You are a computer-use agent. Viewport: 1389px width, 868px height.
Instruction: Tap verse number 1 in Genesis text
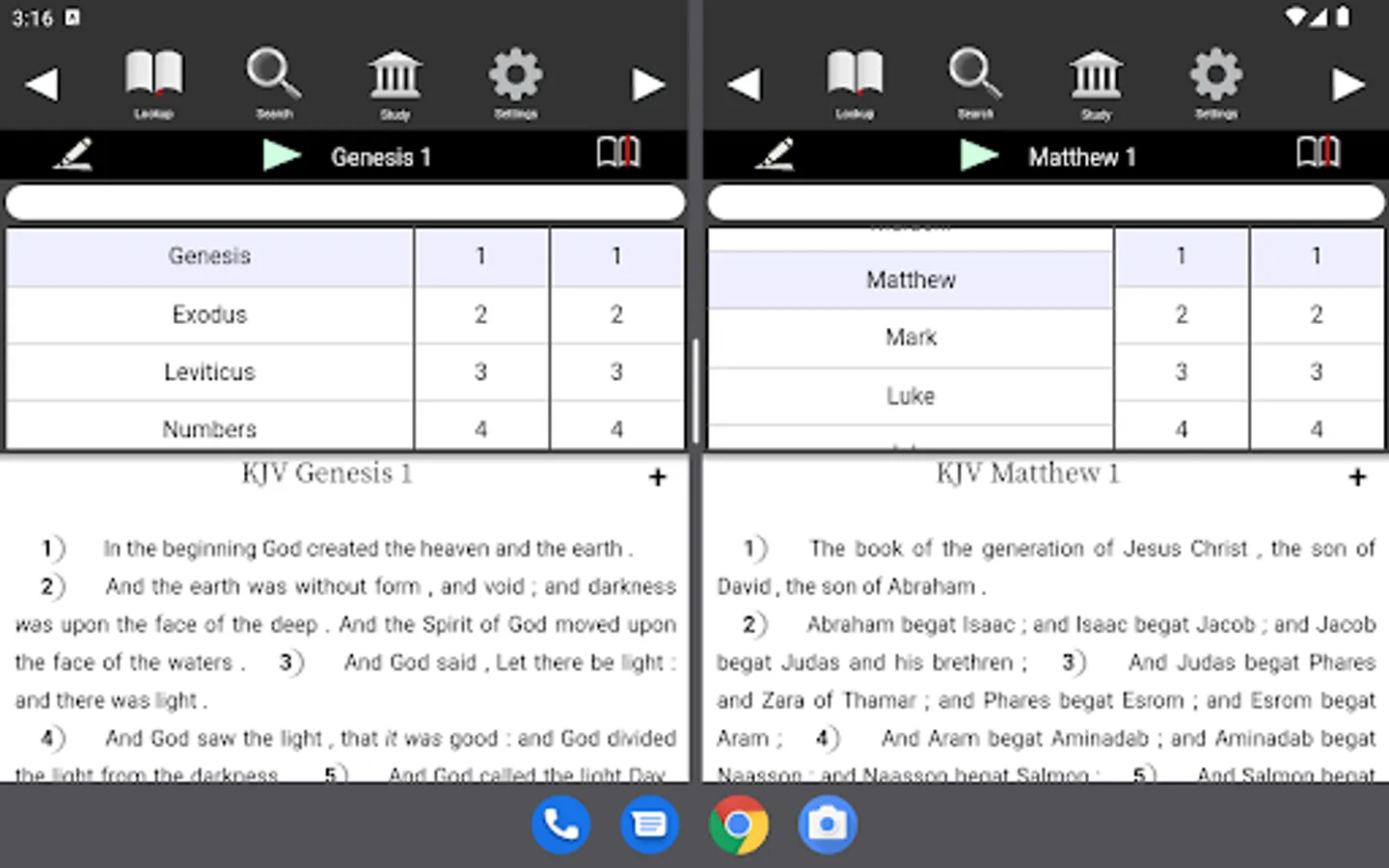(52, 549)
